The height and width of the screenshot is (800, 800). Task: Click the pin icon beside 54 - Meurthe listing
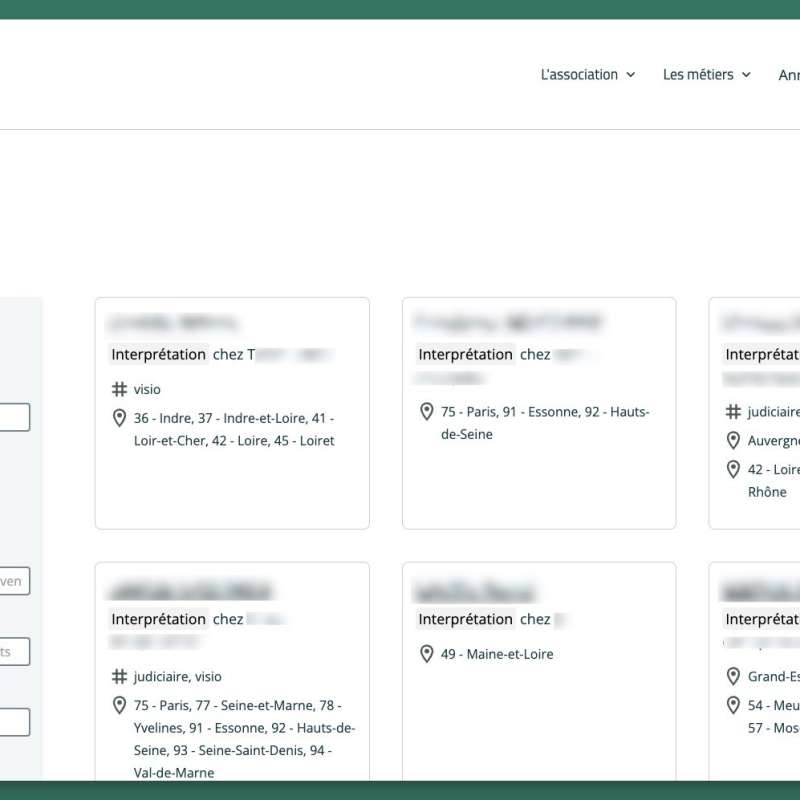click(734, 705)
